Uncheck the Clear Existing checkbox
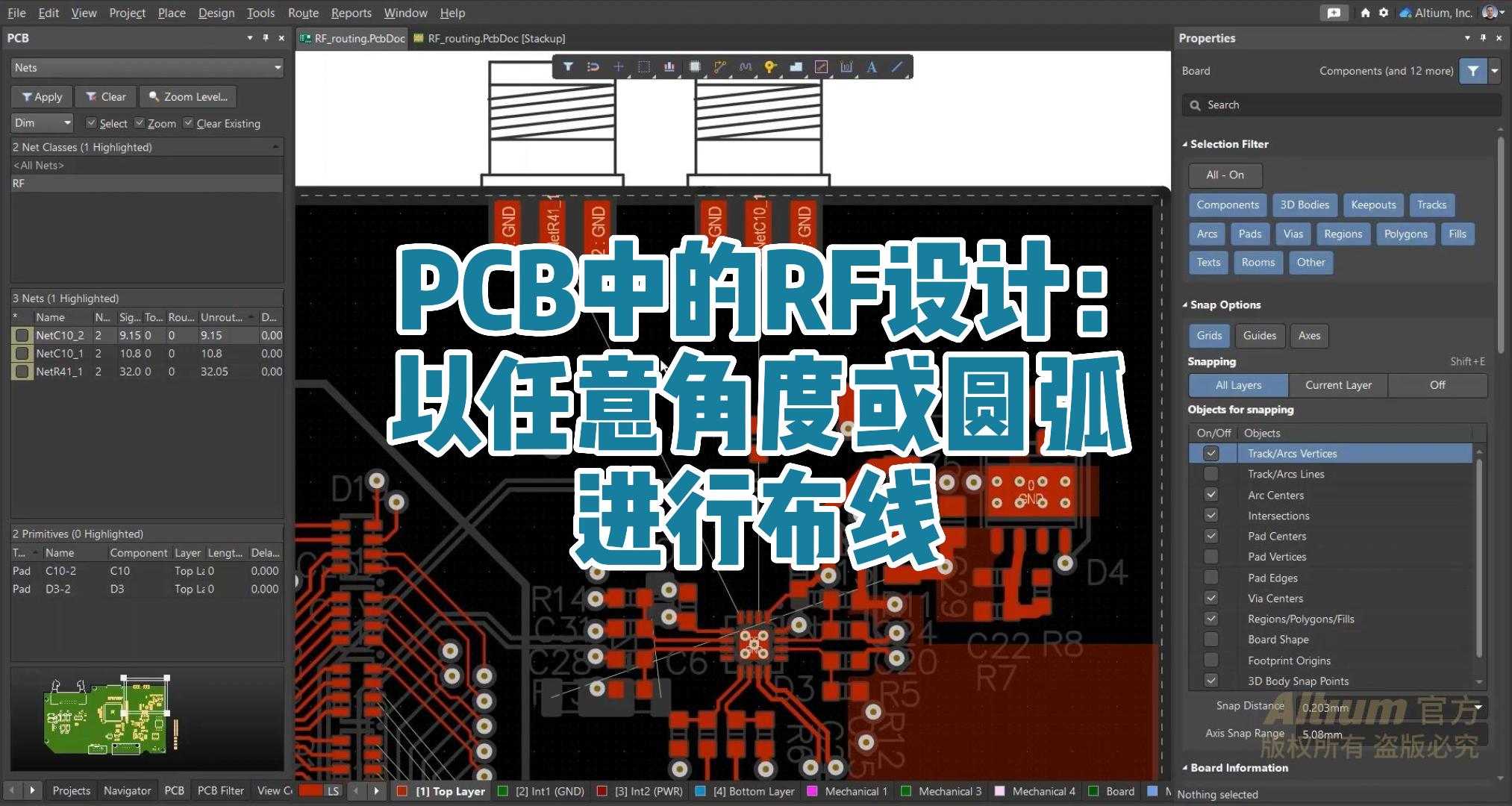 coord(190,122)
